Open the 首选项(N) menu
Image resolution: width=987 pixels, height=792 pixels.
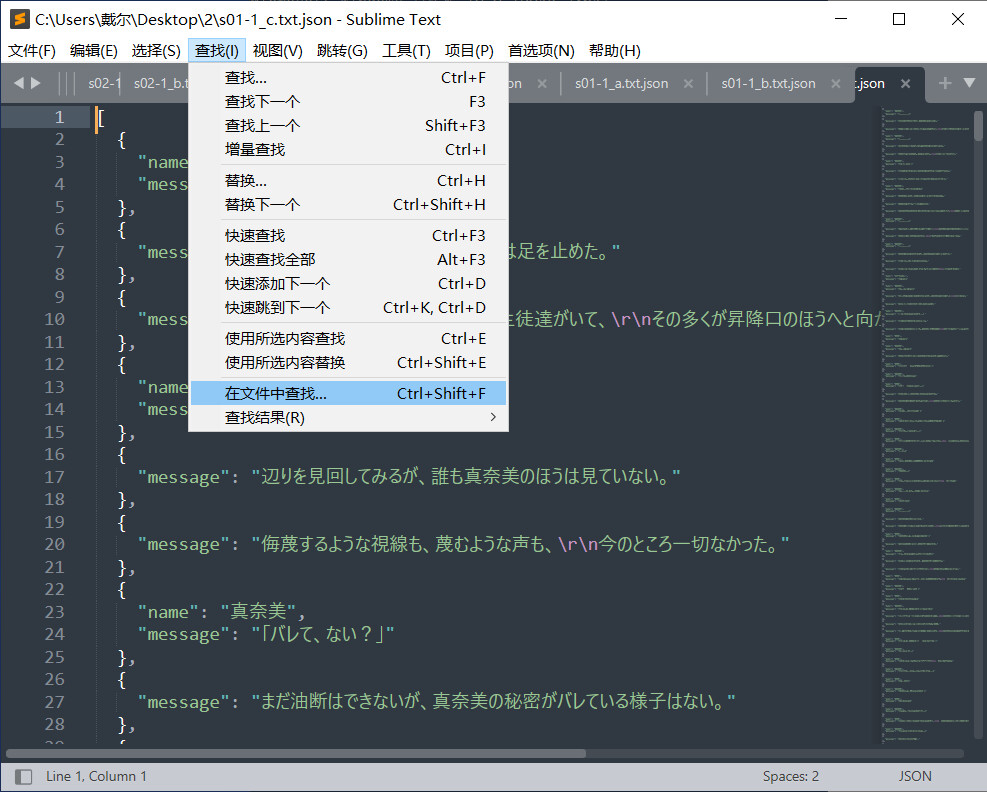click(541, 50)
